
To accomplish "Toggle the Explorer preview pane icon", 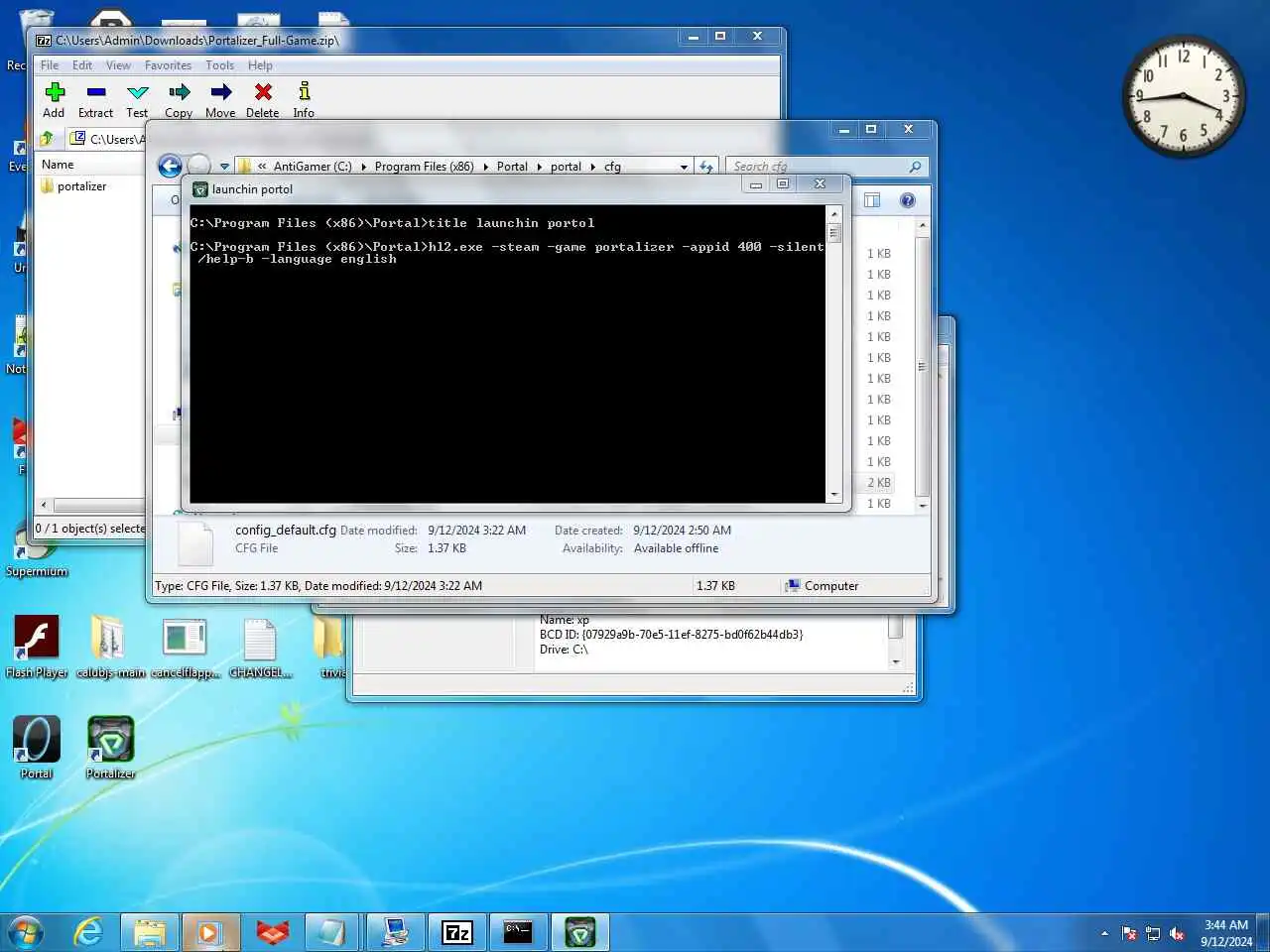I will tap(872, 200).
